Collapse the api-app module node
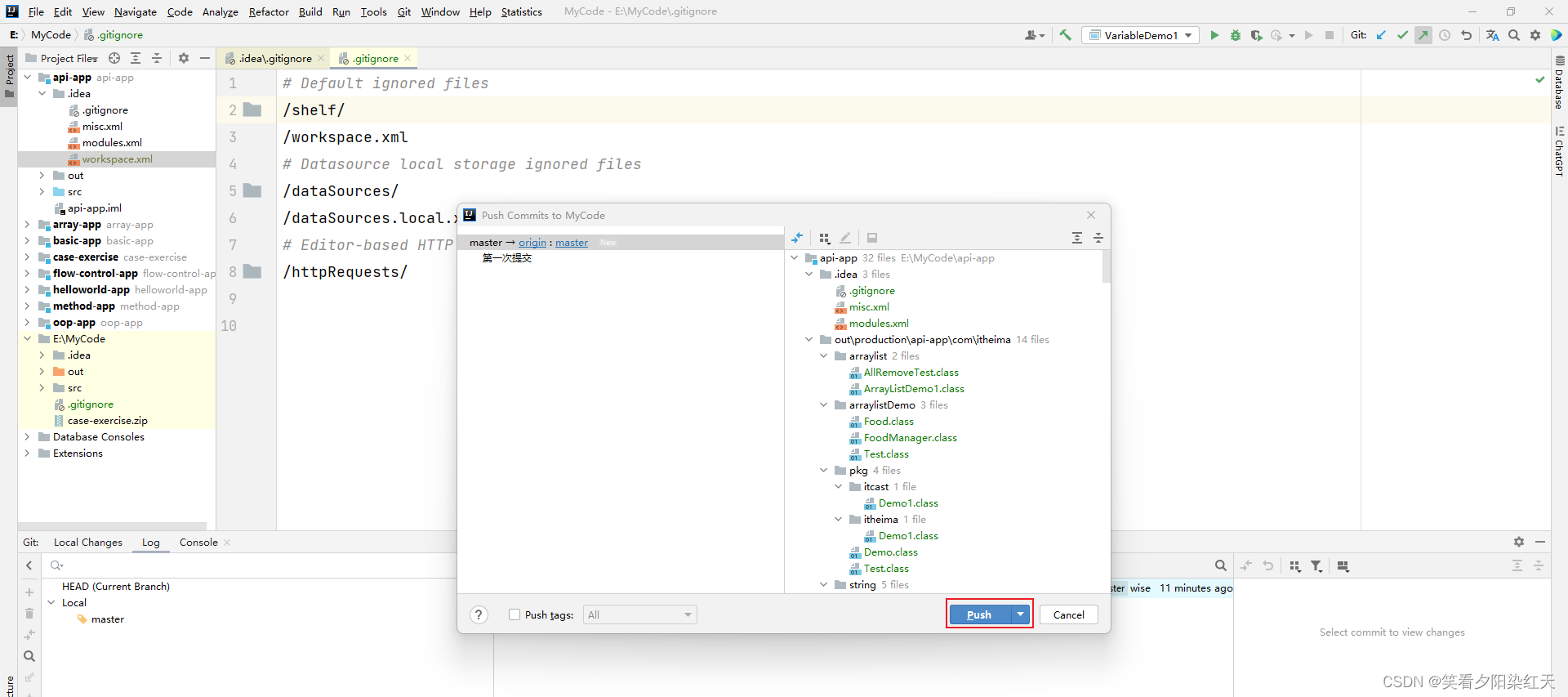The width and height of the screenshot is (1568, 697). 28,78
